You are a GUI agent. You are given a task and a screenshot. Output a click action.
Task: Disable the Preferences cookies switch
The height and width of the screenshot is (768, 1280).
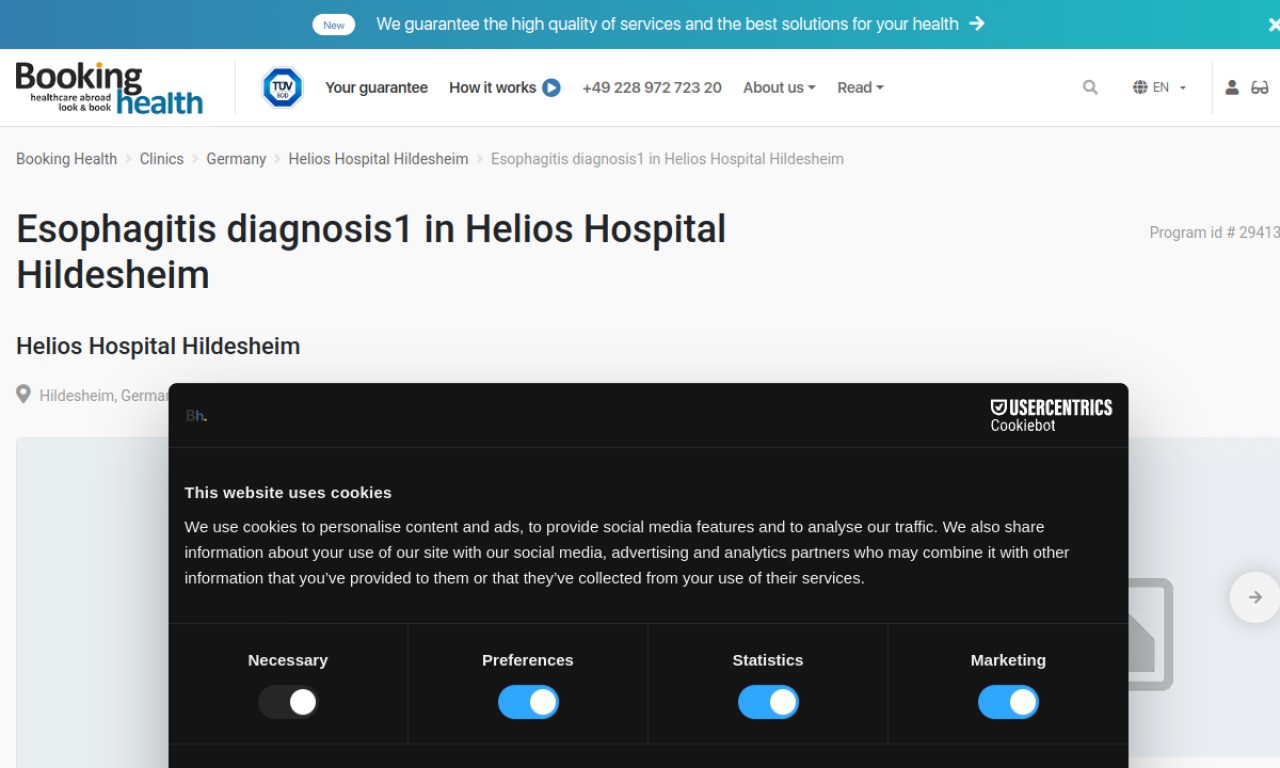[528, 702]
